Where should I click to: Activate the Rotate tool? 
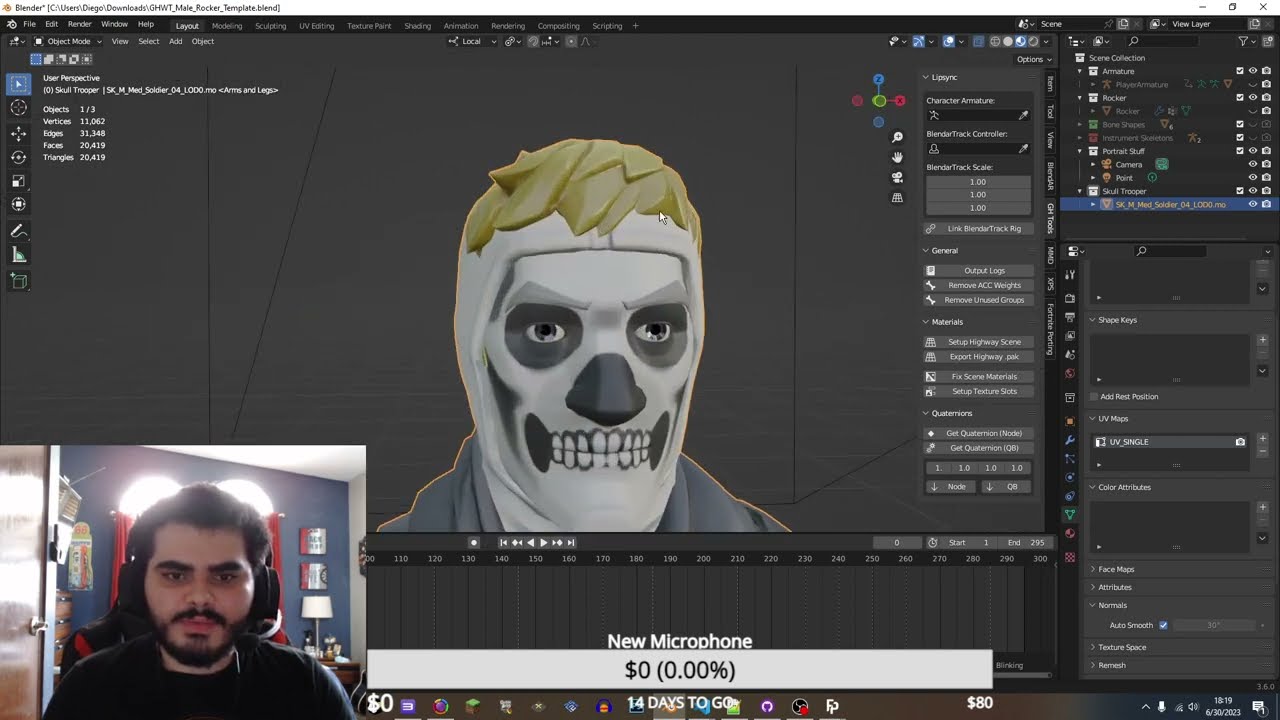19,157
